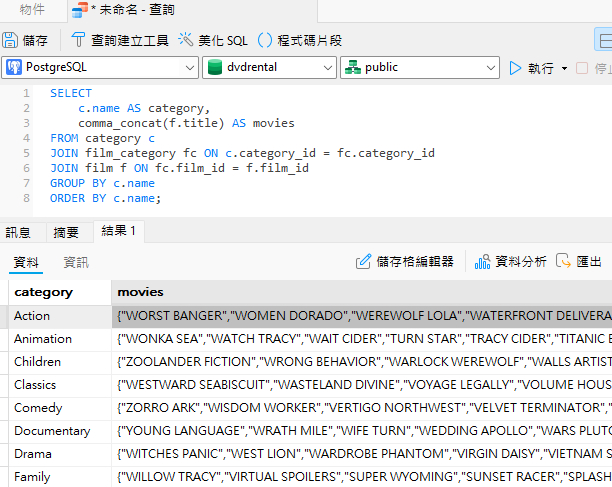Select the 資訊 info sub-tab
The height and width of the screenshot is (487, 612).
(76, 262)
